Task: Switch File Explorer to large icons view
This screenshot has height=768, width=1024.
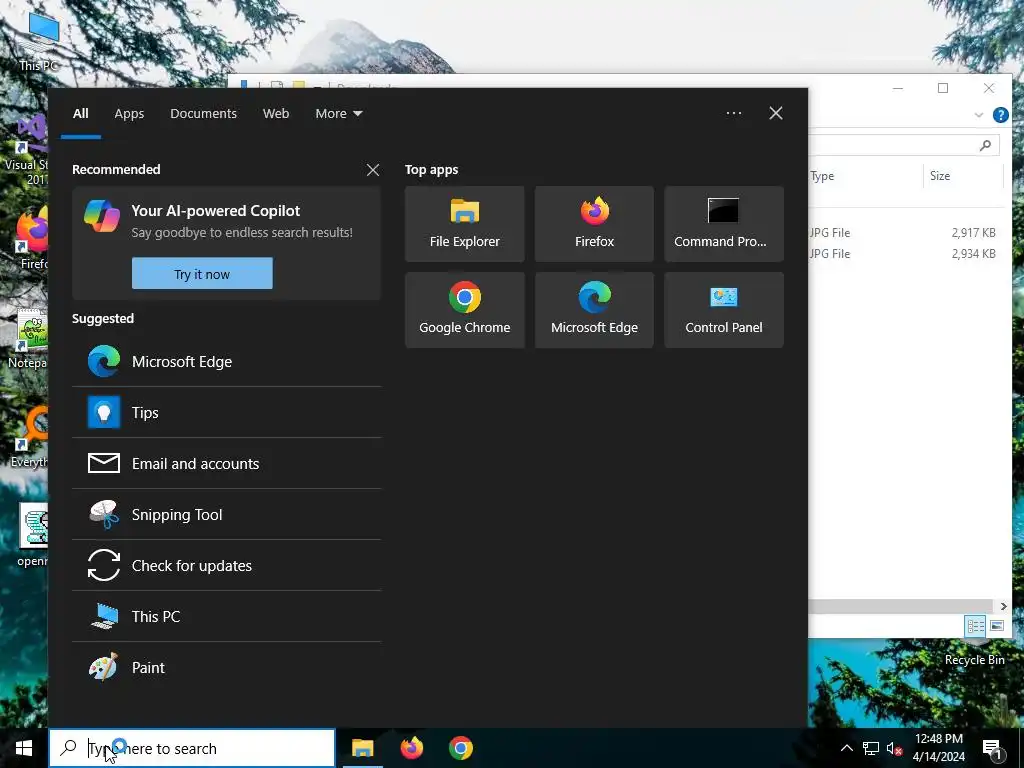Action: tap(997, 626)
